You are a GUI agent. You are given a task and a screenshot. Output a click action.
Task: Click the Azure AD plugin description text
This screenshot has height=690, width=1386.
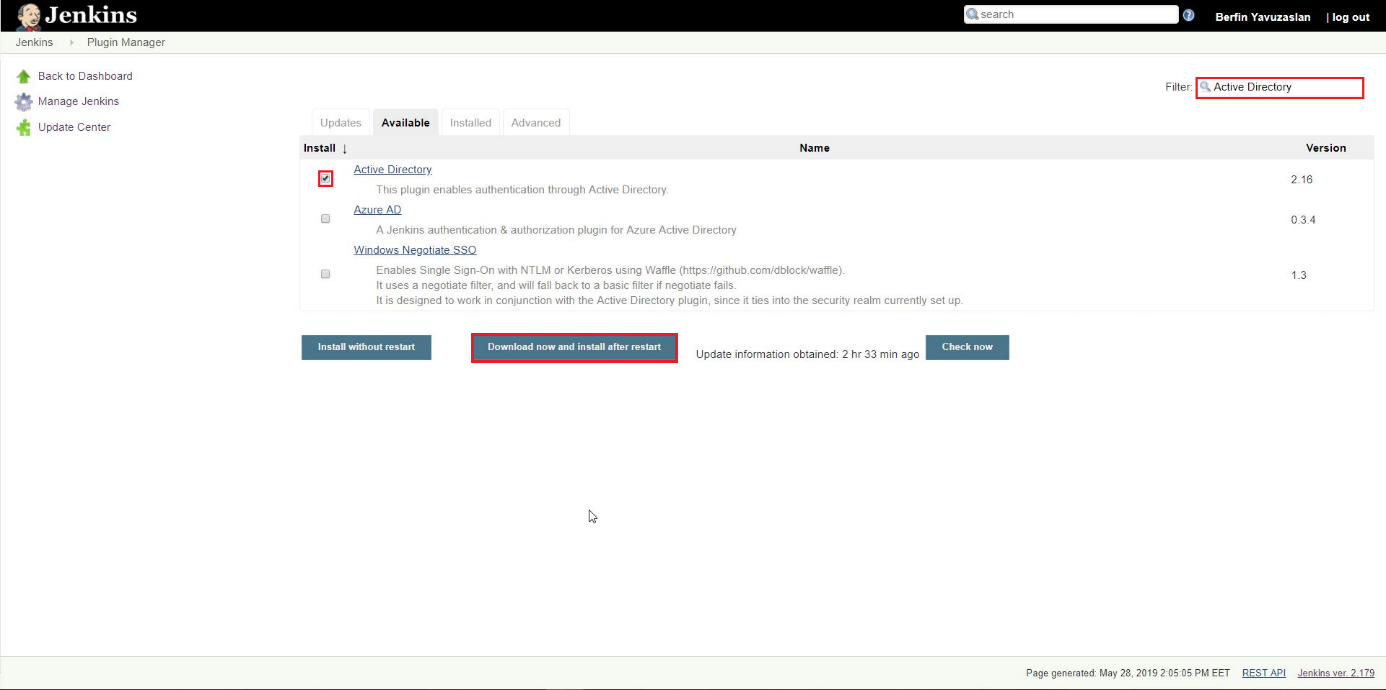556,230
